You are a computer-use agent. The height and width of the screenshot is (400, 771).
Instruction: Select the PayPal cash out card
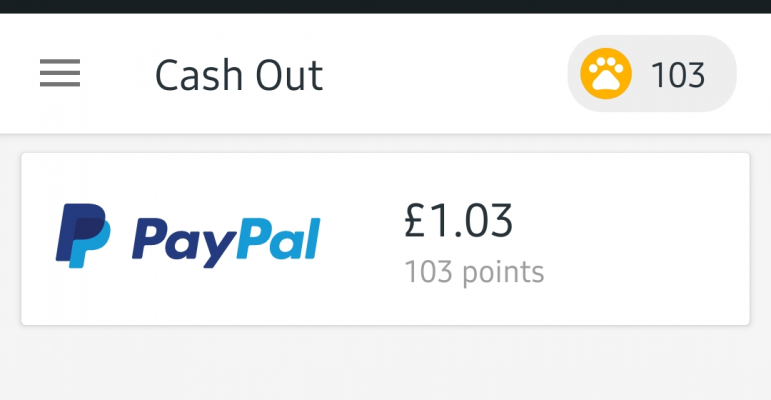[386, 239]
